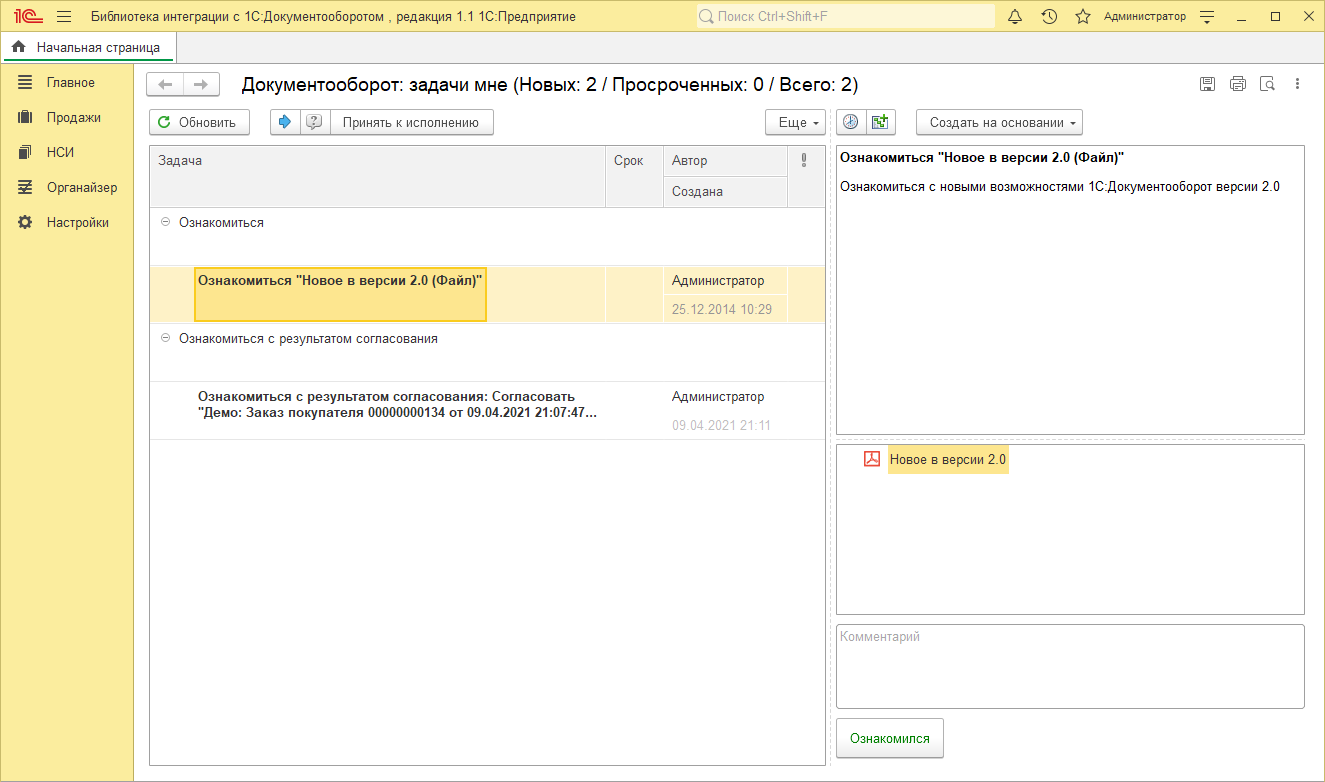Go forward with the right arrow button
This screenshot has width=1325, height=782.
[201, 85]
